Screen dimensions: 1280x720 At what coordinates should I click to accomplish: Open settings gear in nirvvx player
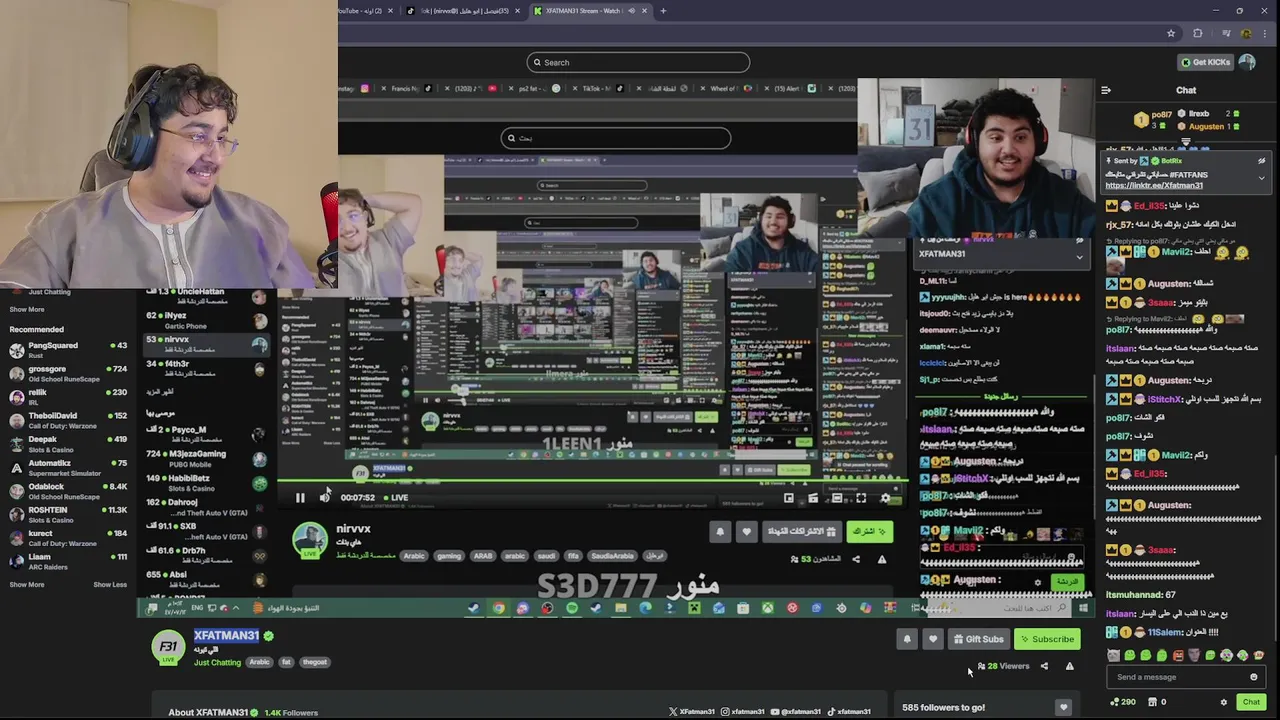point(885,497)
